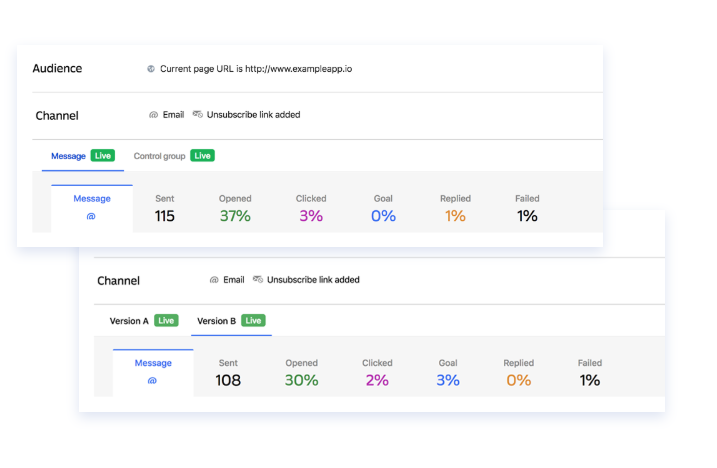Click the Failed value 1% in lower panel
Screen dimensions: 717x468
pos(590,380)
